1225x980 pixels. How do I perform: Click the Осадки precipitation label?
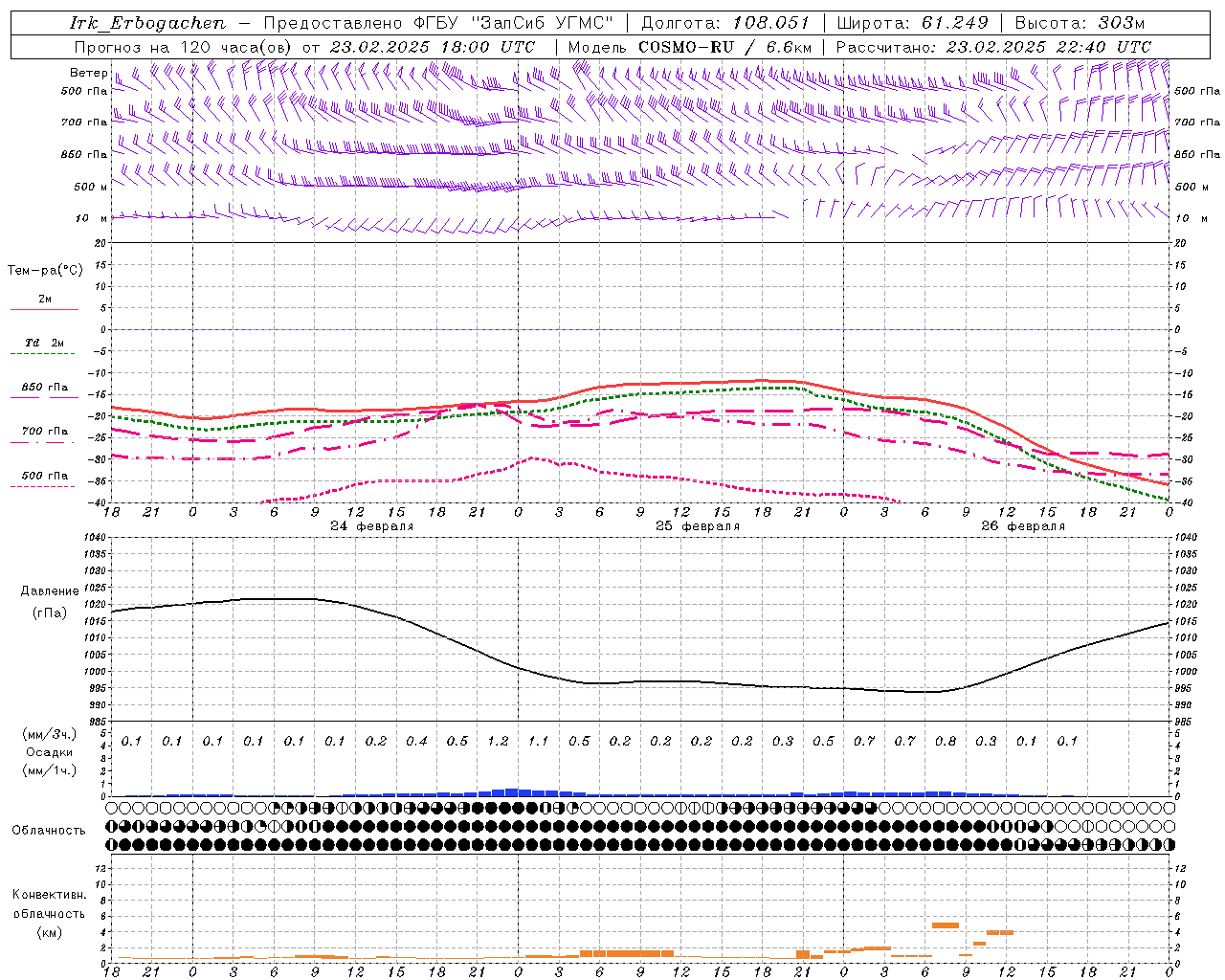click(49, 752)
